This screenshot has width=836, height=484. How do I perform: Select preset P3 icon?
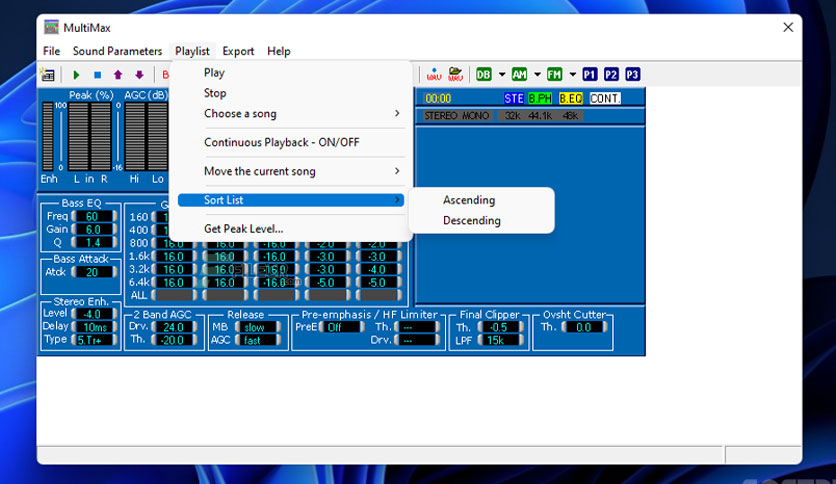click(632, 75)
